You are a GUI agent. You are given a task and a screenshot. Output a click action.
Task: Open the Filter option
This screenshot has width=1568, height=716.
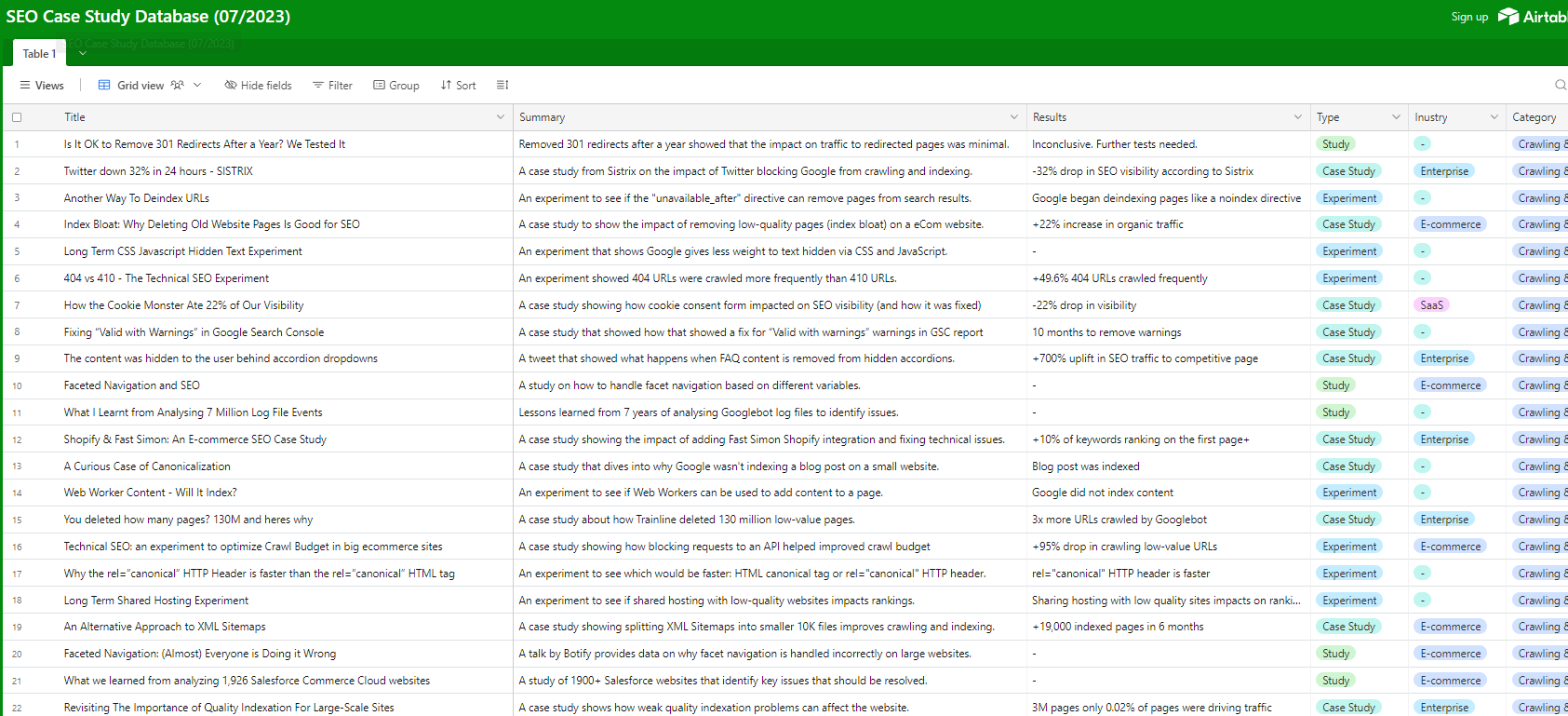tap(332, 85)
